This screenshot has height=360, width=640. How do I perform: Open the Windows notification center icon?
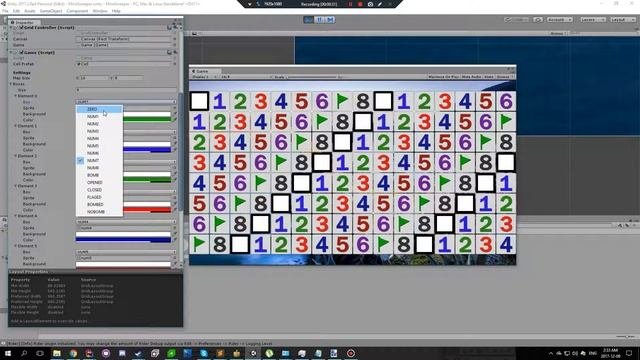[629, 353]
